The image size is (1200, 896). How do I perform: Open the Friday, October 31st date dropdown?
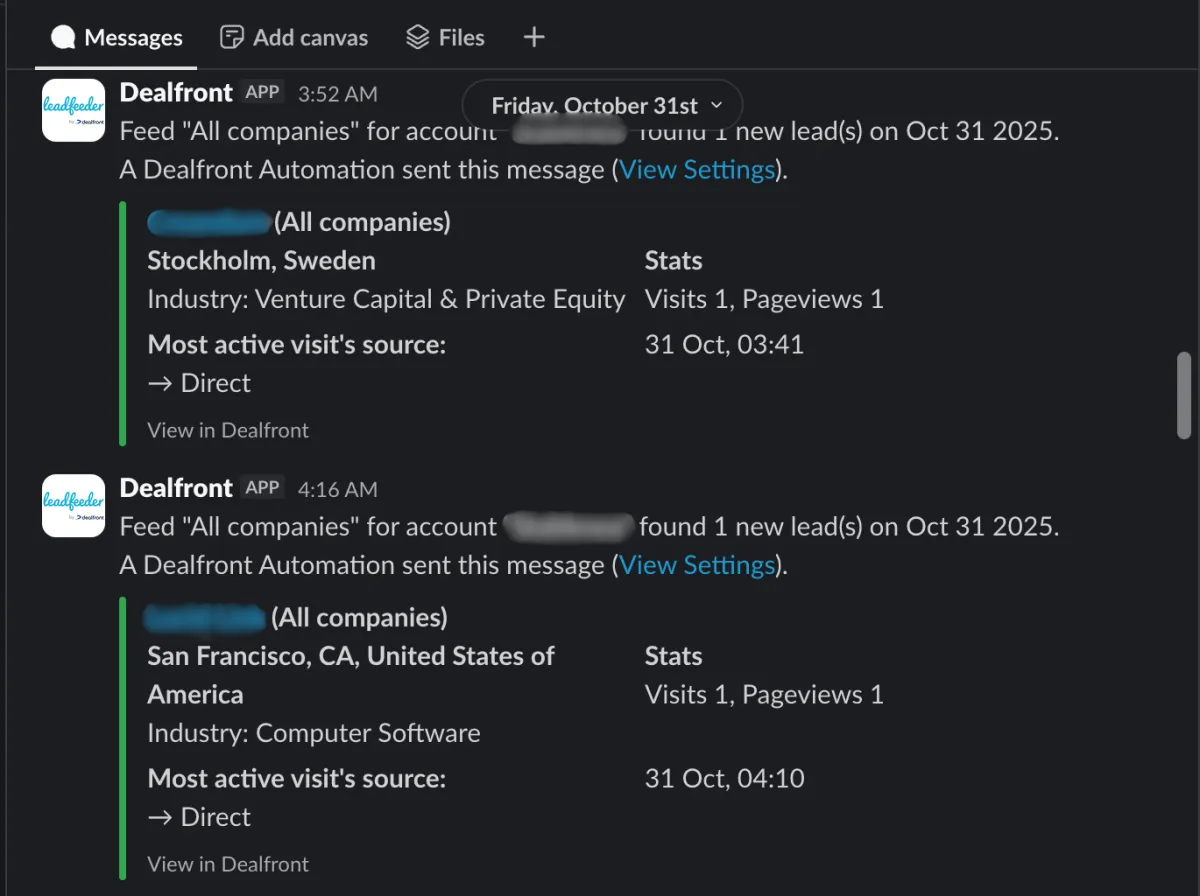tap(603, 105)
